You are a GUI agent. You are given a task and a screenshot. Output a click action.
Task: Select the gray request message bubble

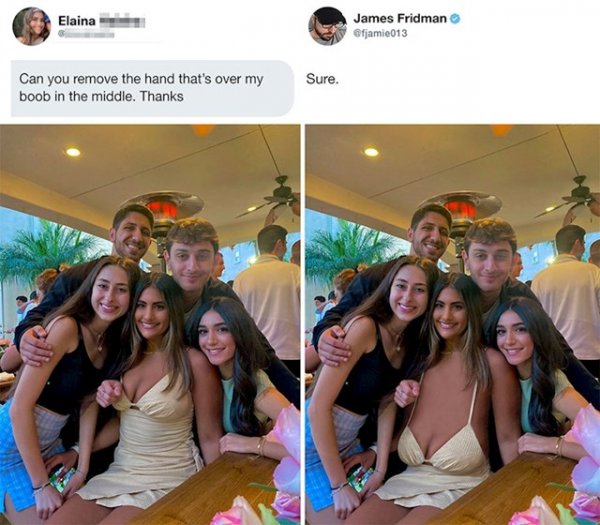click(x=152, y=88)
